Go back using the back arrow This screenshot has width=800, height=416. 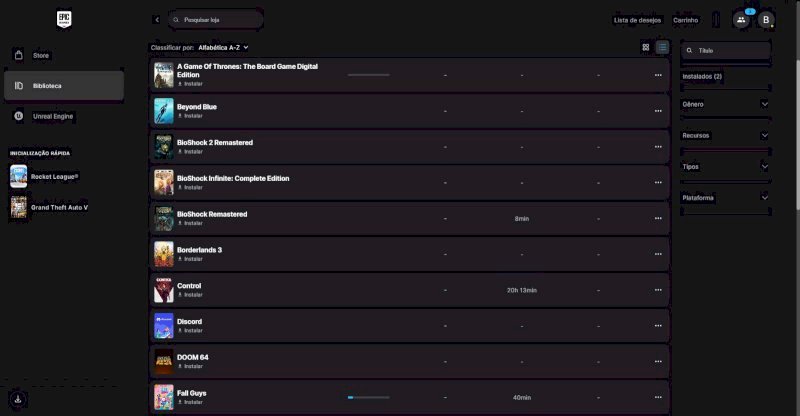click(x=157, y=20)
